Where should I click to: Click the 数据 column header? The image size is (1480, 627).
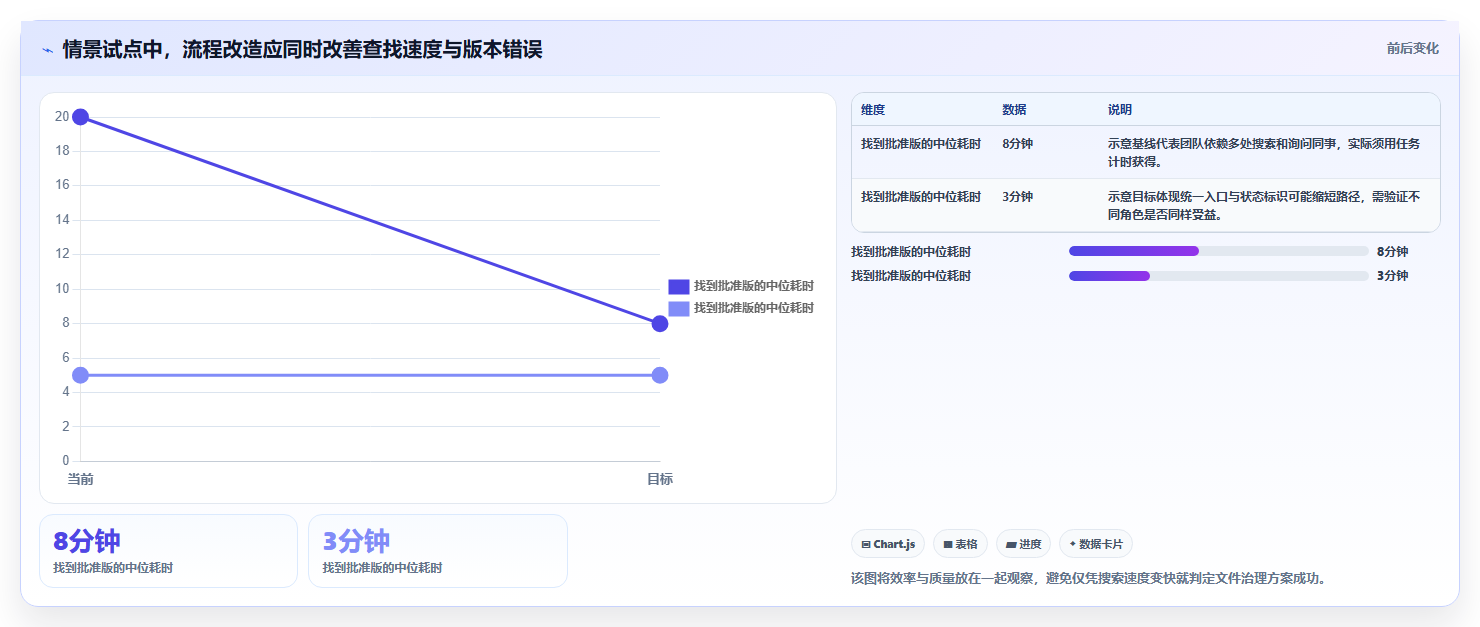[x=1014, y=110]
